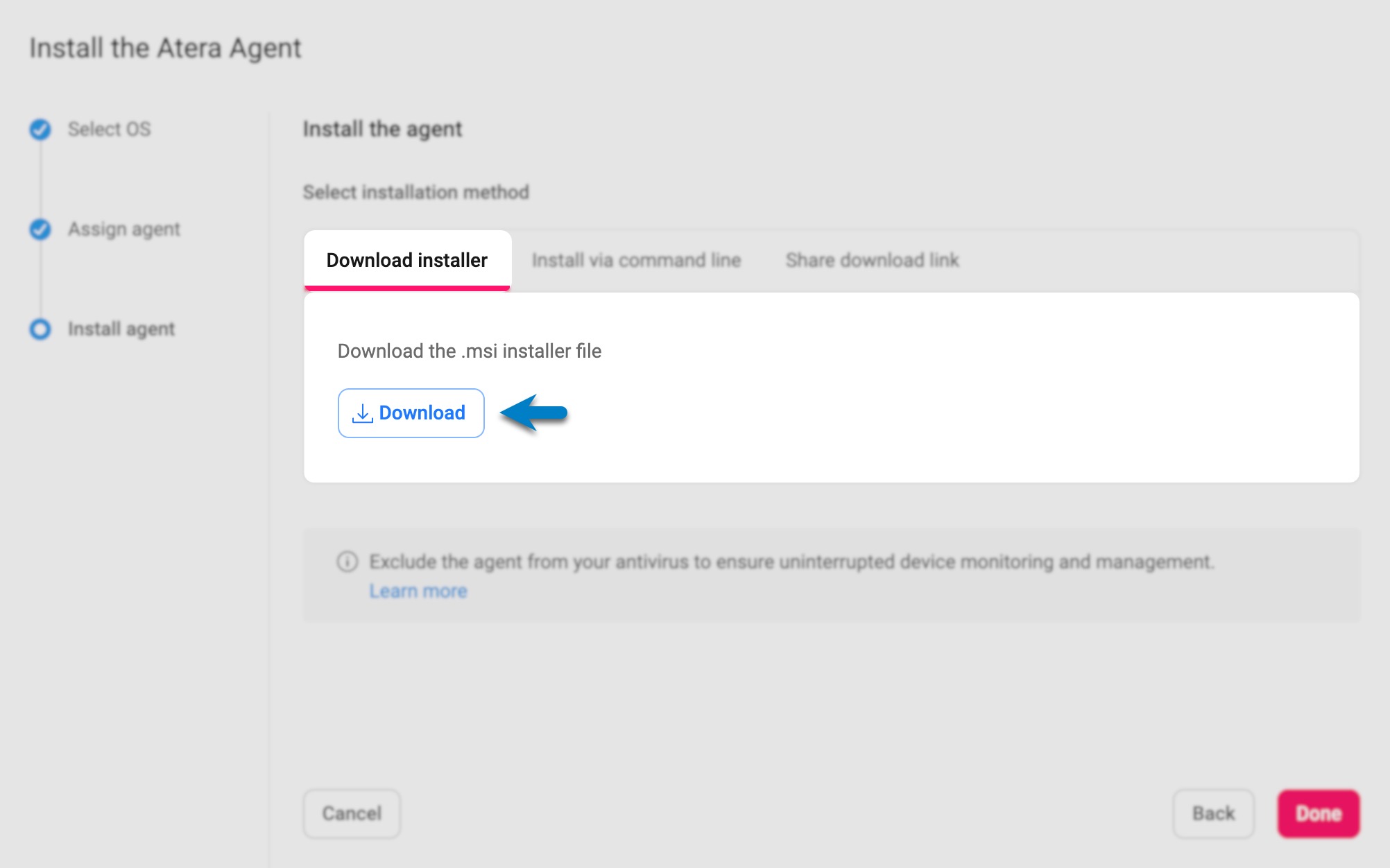This screenshot has width=1390, height=868.
Task: Click the antivirus exclusion notice text
Action: pos(791,562)
